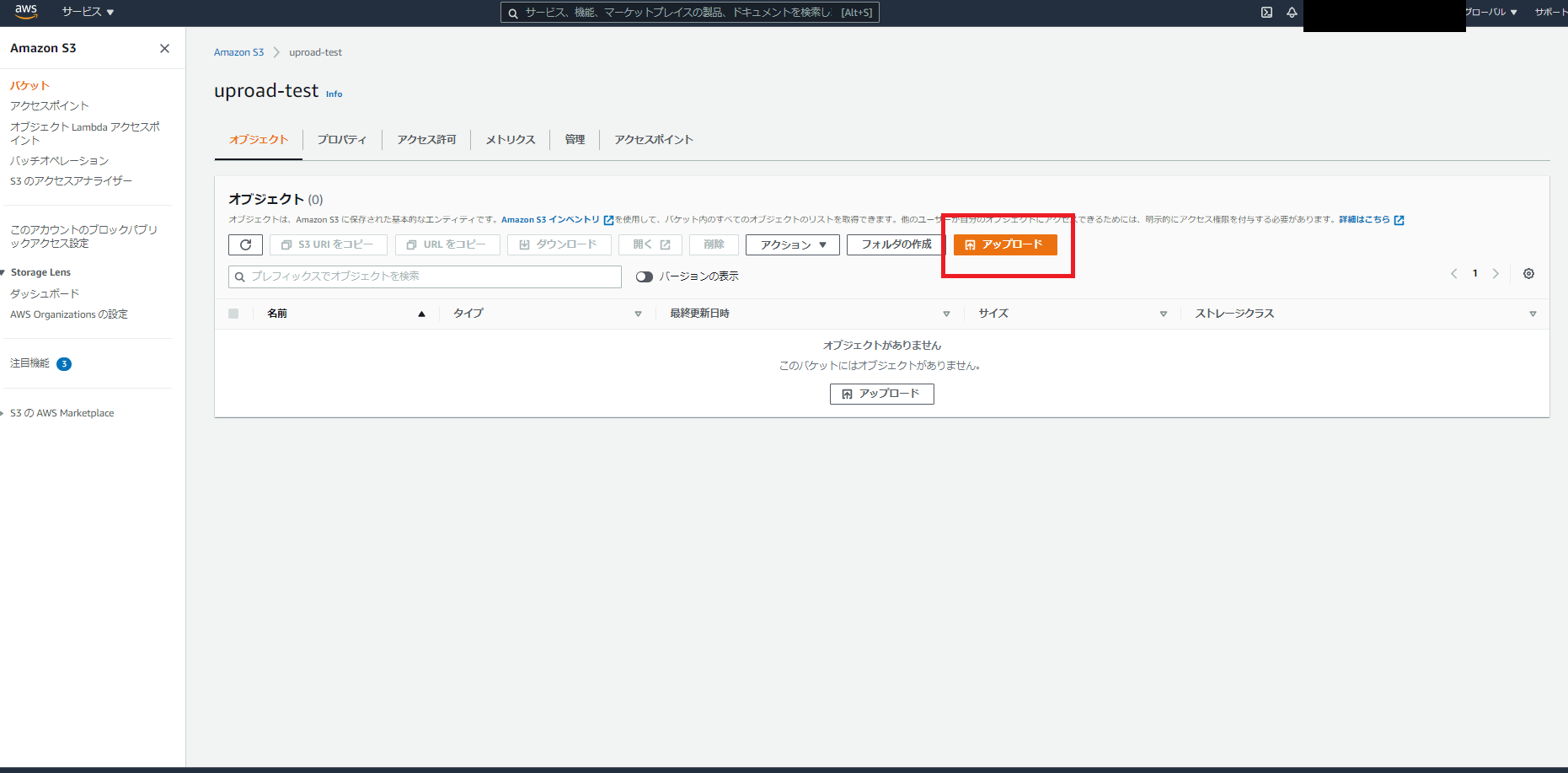
Task: Open 詳細はこちら link
Action: [1364, 220]
